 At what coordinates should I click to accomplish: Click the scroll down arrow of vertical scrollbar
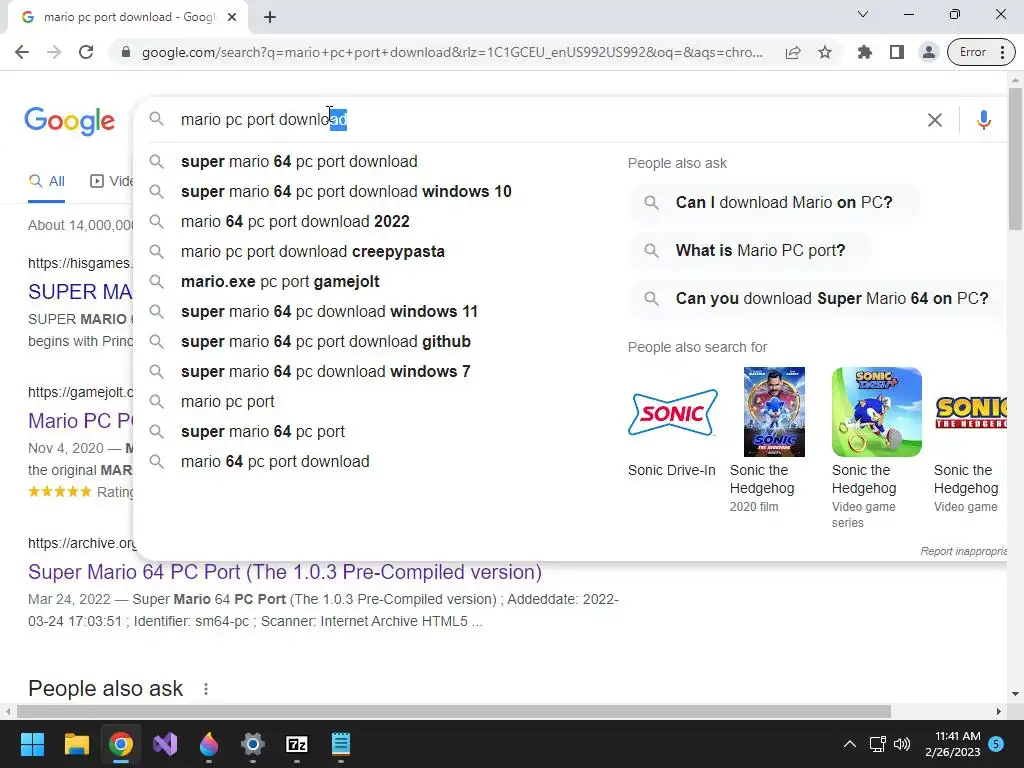pos(1015,694)
